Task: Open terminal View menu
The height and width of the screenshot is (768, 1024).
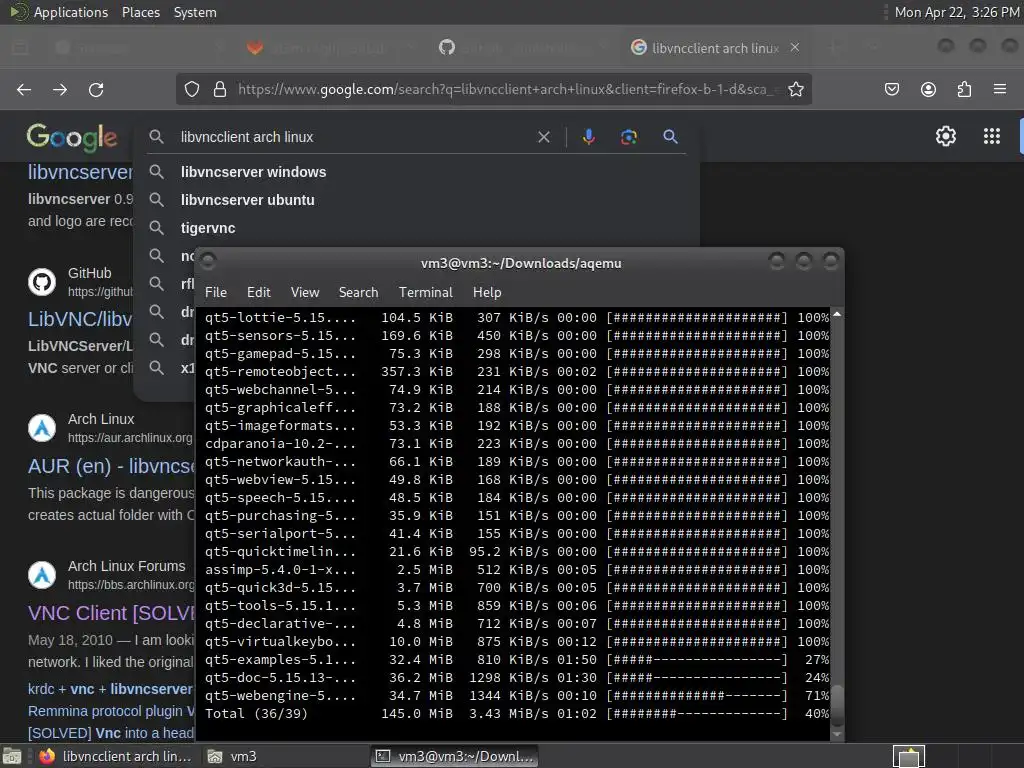Action: click(305, 293)
